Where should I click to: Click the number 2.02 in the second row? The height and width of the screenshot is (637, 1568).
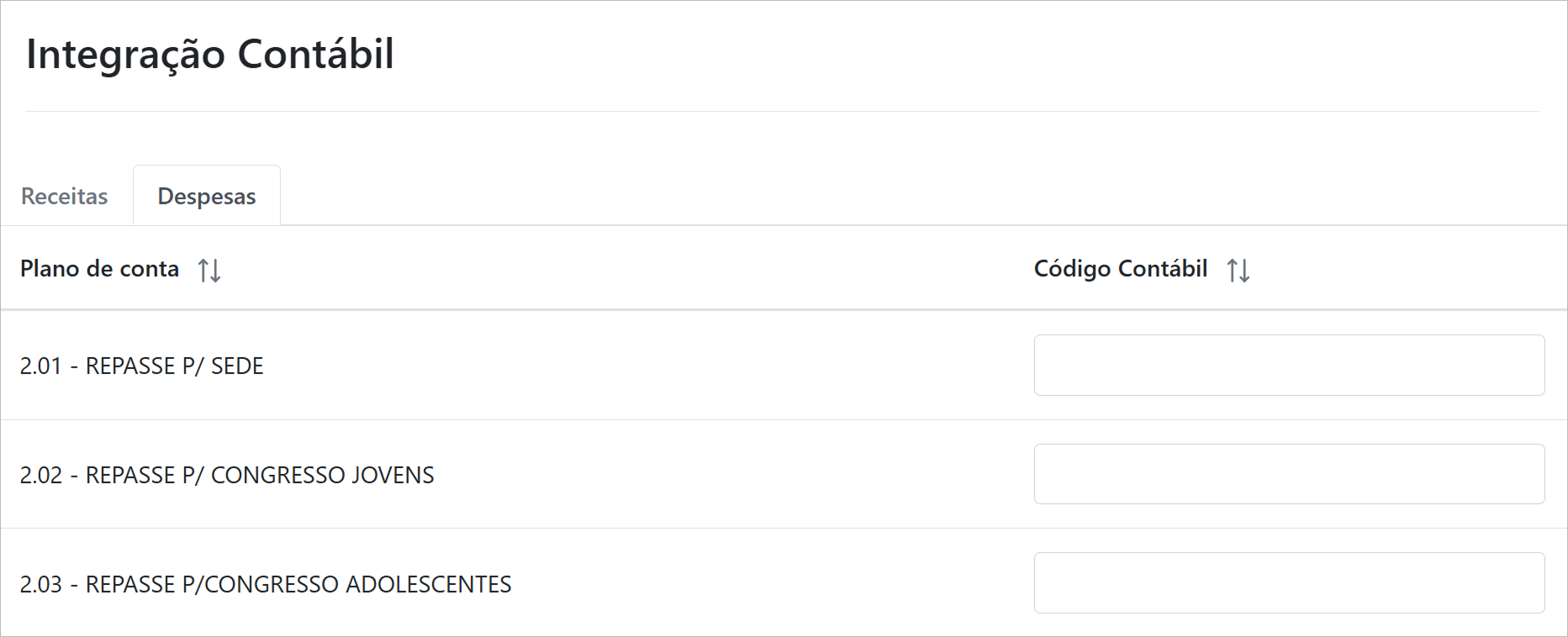tap(41, 476)
